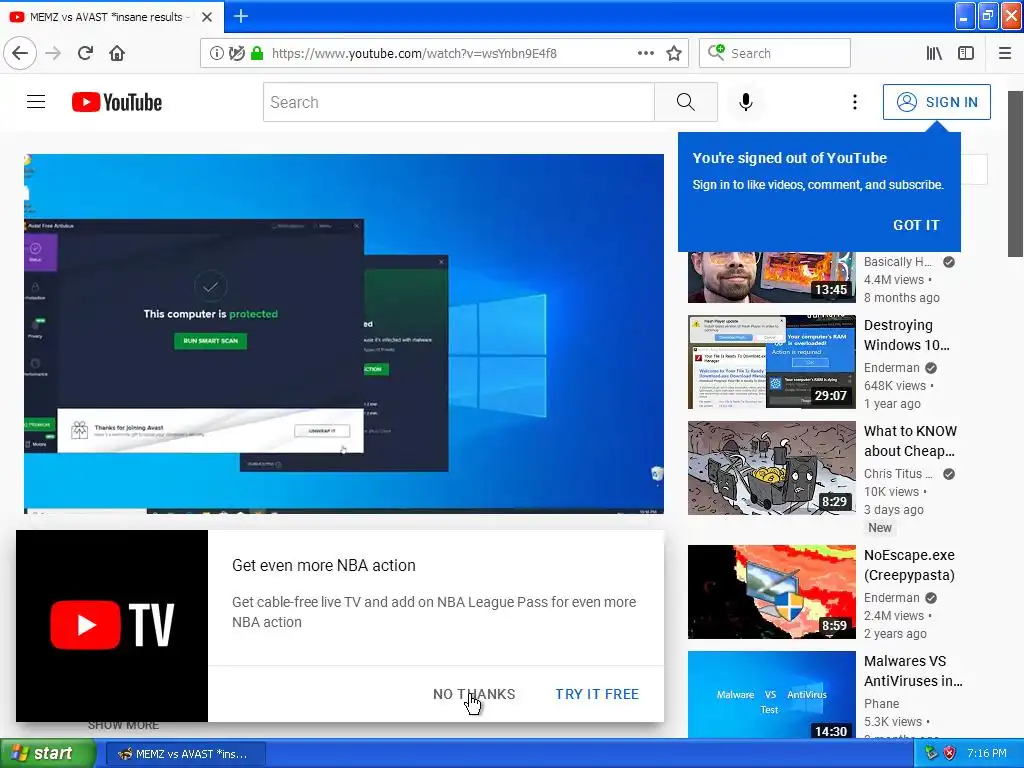Close the MEMZ vs AVAST tab
Image resolution: width=1024 pixels, height=768 pixels.
point(206,17)
